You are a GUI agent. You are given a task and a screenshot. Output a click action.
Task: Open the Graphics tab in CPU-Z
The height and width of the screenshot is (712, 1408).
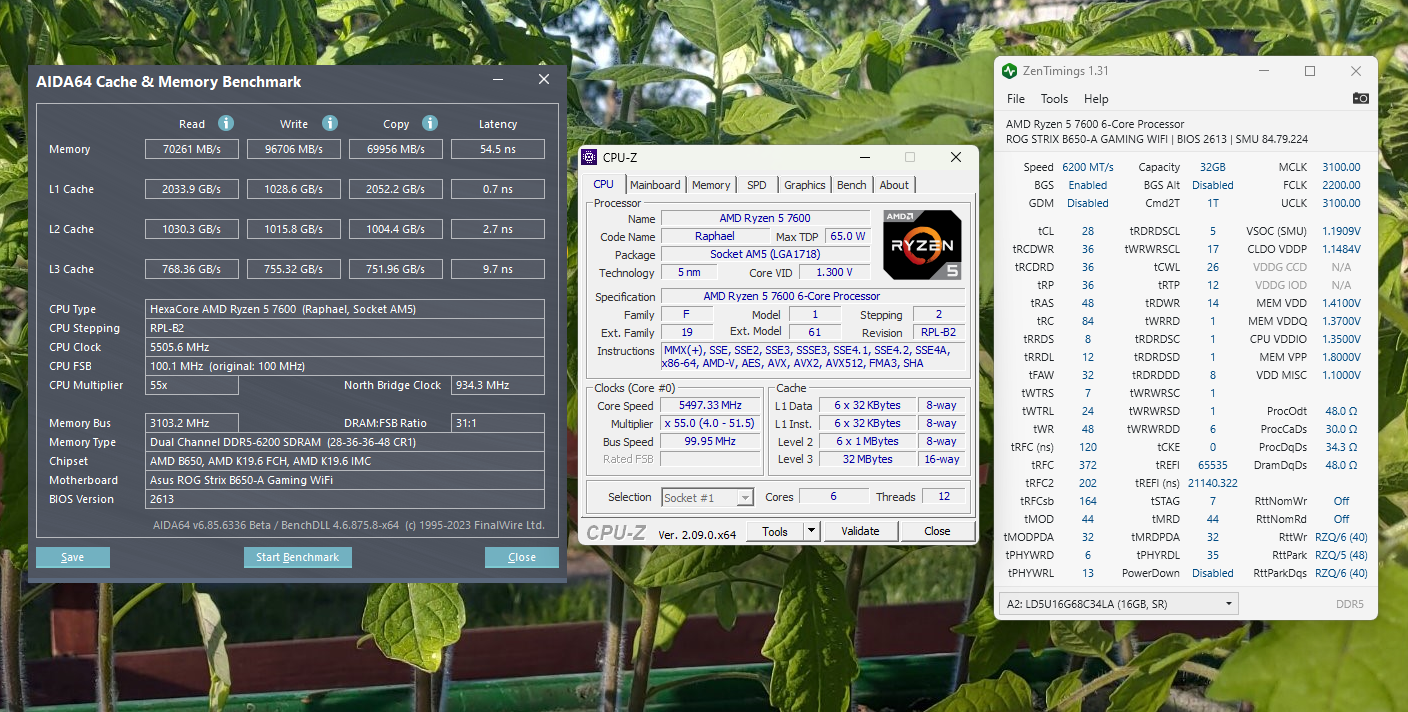(805, 185)
